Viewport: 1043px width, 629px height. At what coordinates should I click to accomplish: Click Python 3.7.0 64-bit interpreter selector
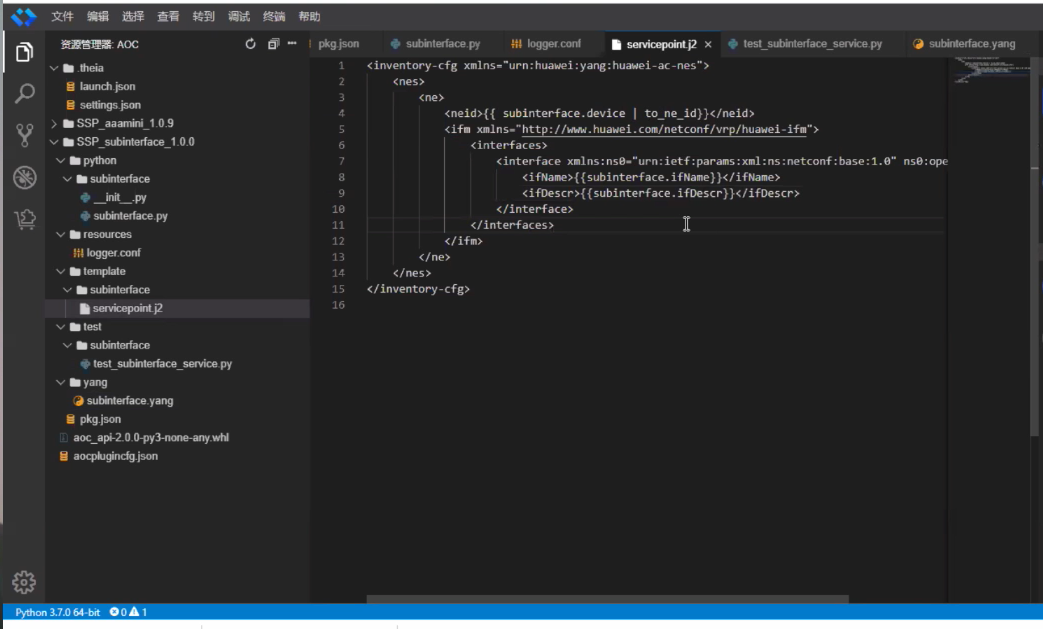pos(57,612)
